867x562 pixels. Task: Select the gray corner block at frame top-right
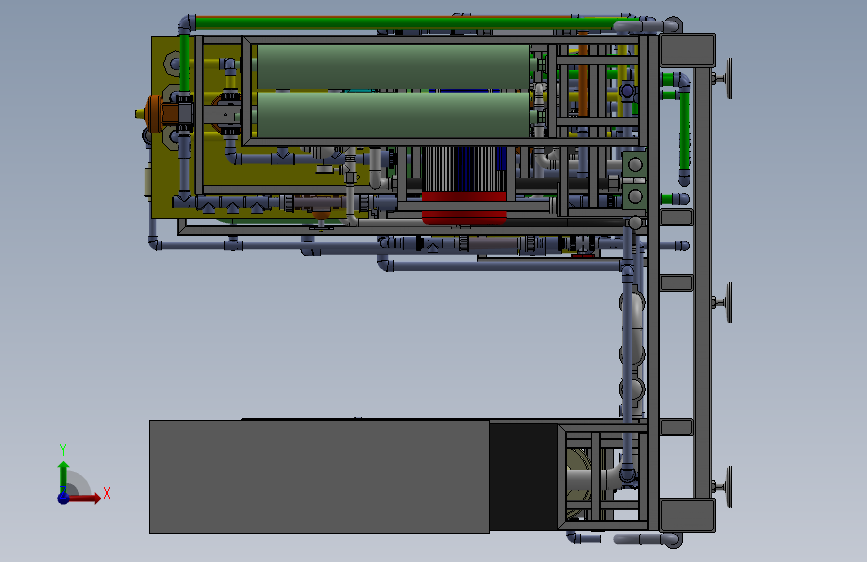pyautogui.click(x=687, y=50)
